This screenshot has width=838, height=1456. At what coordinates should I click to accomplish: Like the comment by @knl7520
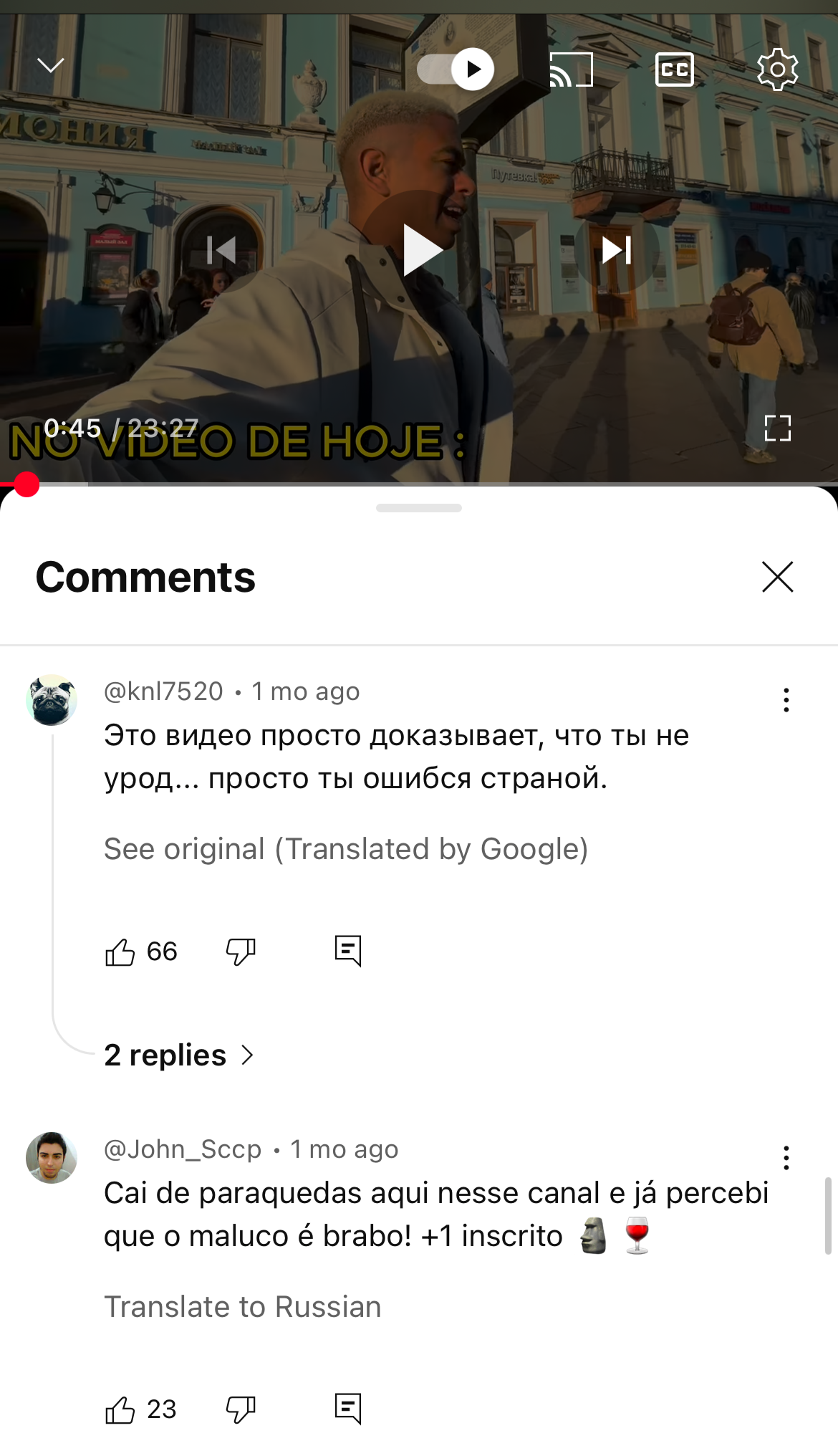point(120,952)
